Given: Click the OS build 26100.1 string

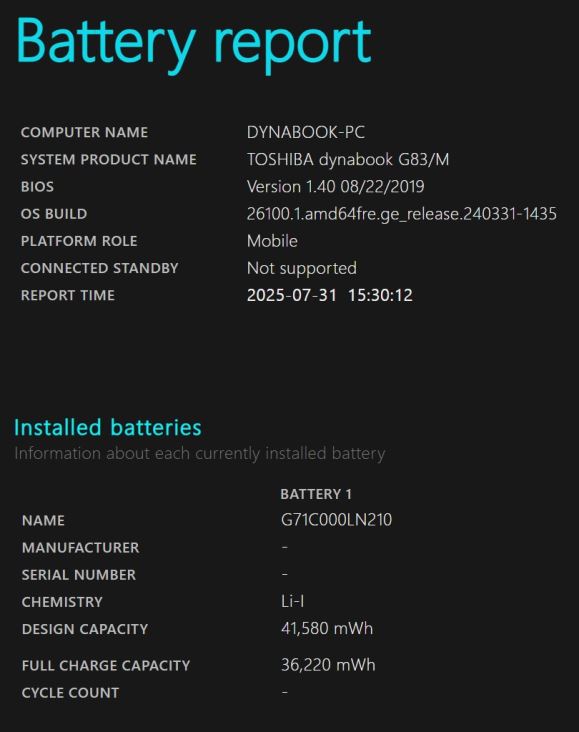Looking at the screenshot, I should coord(402,214).
